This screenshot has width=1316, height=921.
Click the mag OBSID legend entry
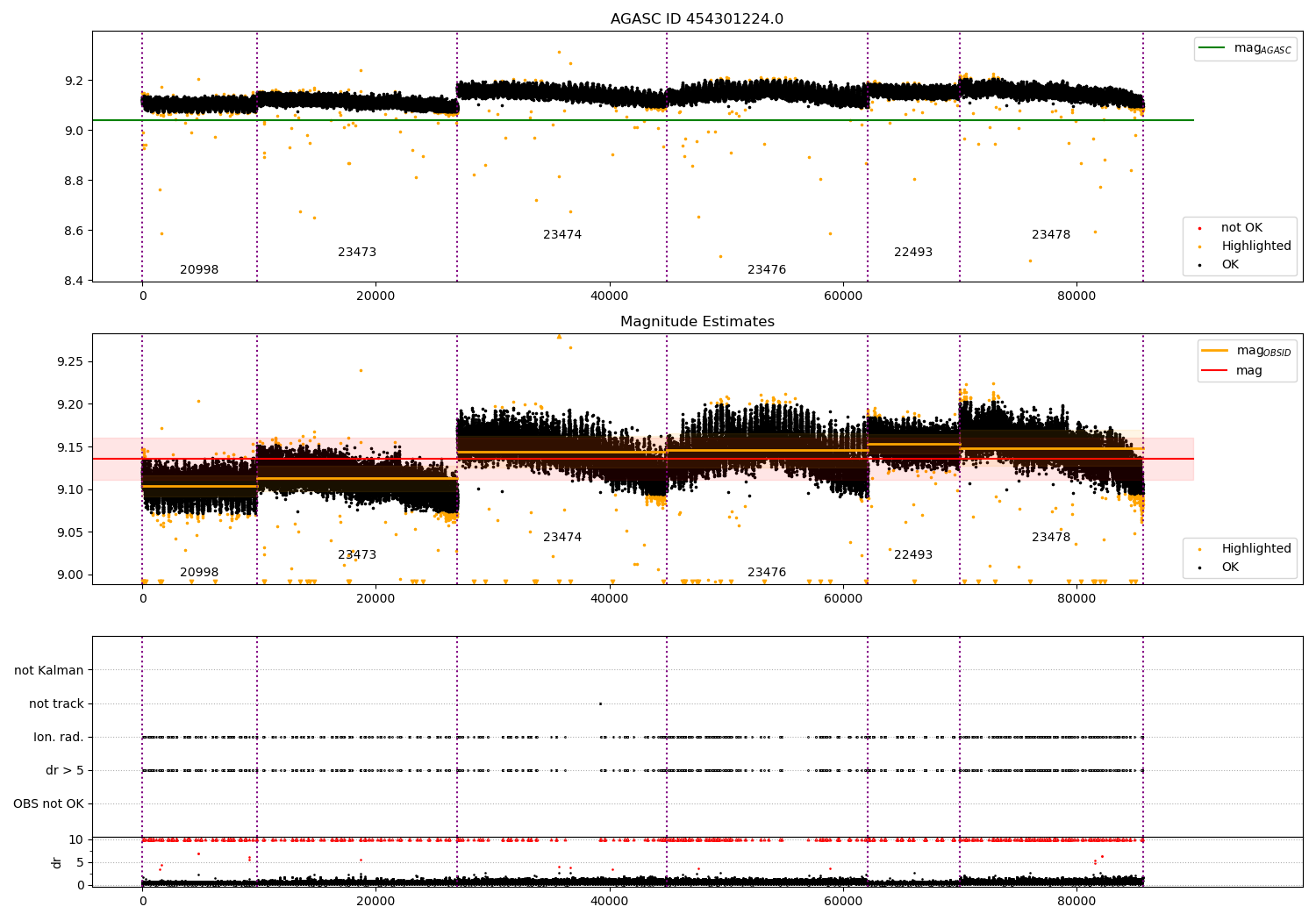point(1245,351)
